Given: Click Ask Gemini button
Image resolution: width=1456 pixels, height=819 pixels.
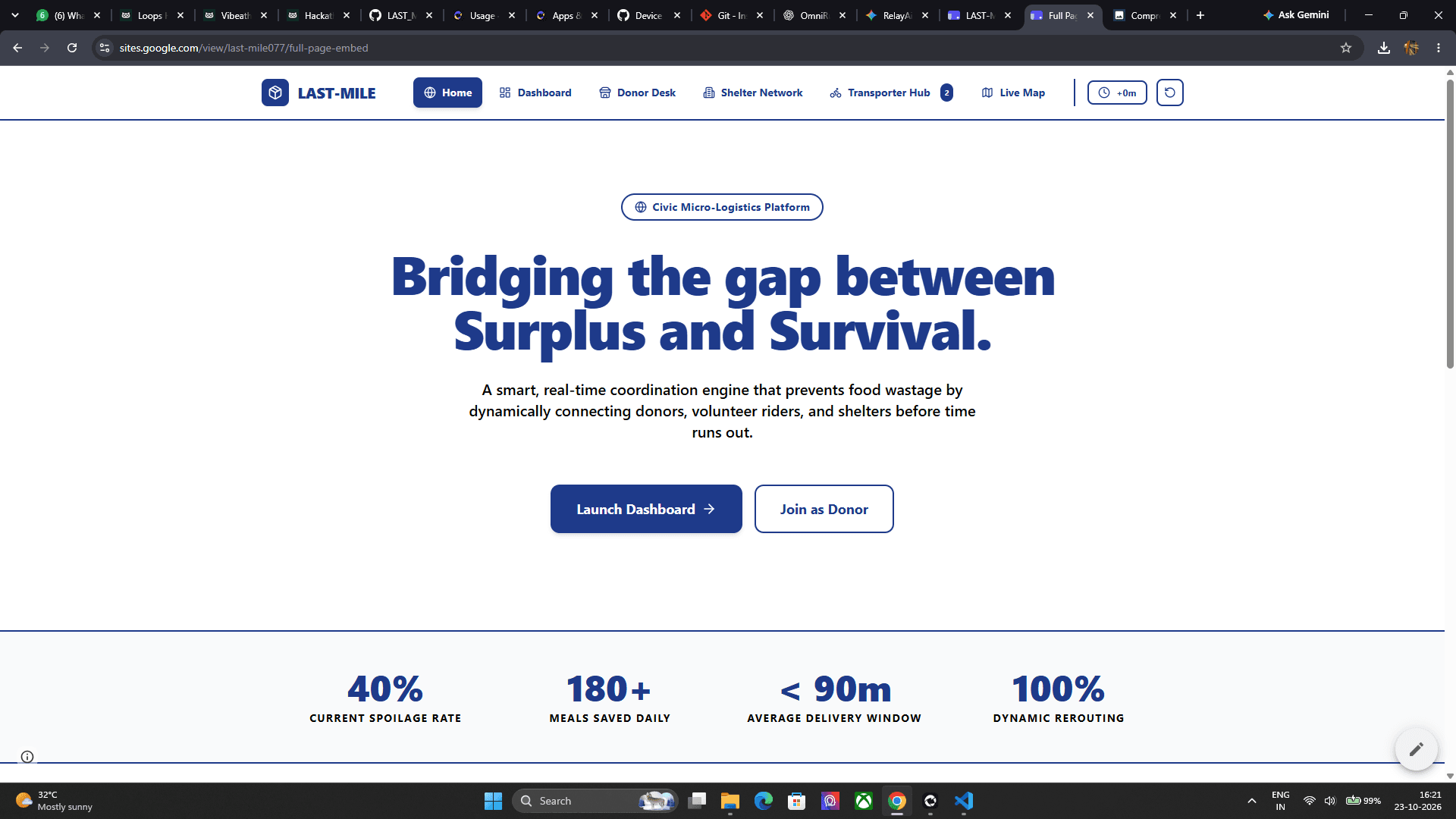Looking at the screenshot, I should pos(1296,15).
